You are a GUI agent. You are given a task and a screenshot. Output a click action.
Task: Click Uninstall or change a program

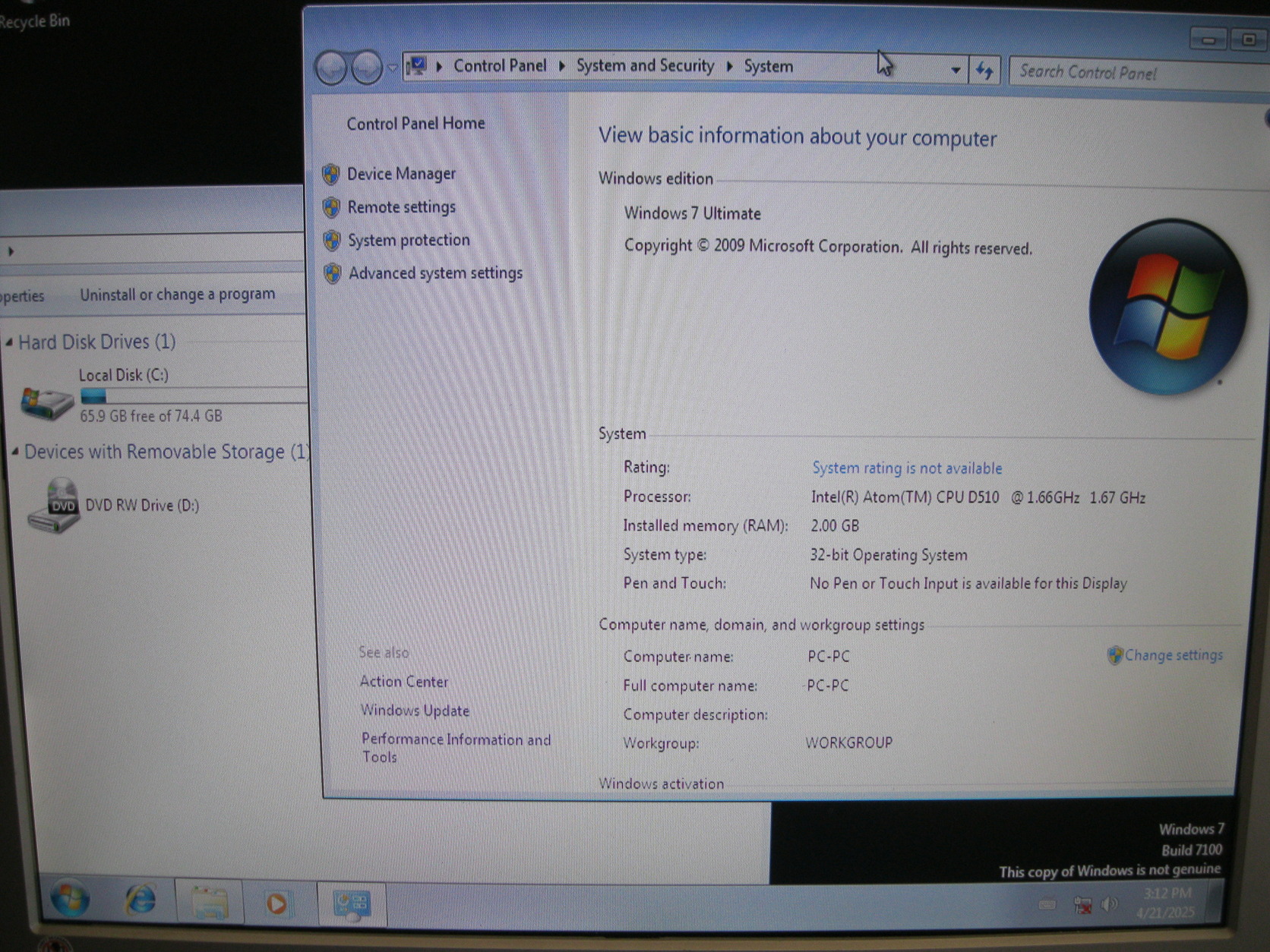178,295
